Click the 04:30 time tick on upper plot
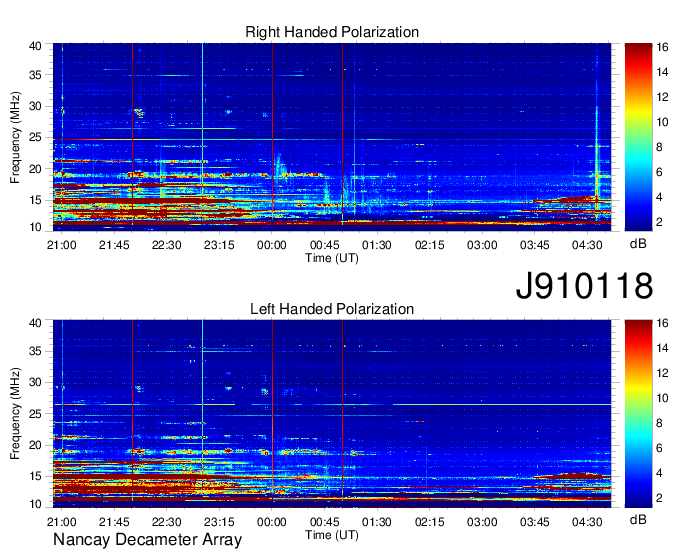 tap(587, 245)
